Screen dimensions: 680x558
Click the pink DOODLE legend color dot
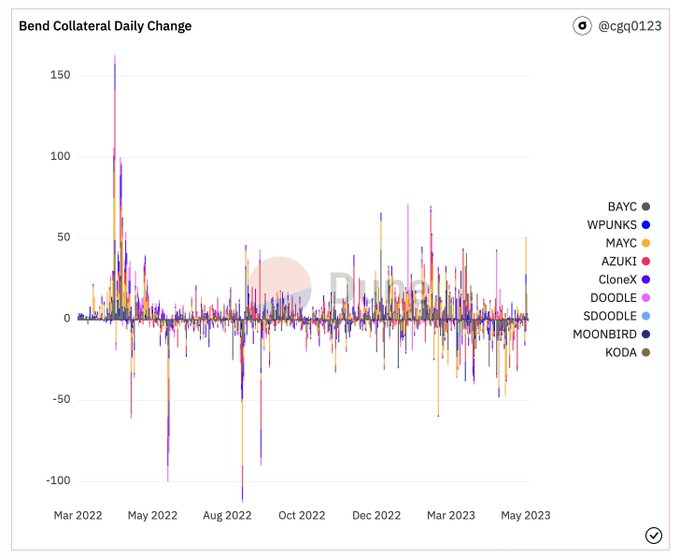pyautogui.click(x=646, y=298)
